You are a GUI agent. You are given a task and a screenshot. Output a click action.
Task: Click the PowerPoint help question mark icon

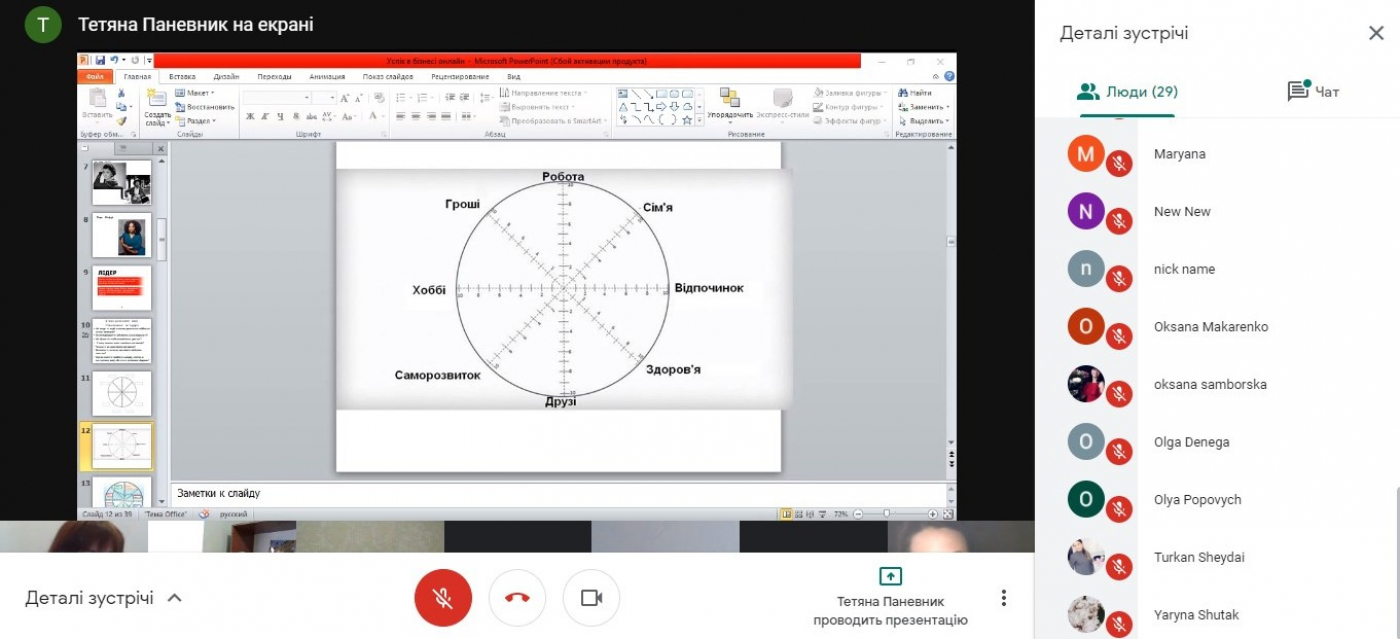(949, 76)
